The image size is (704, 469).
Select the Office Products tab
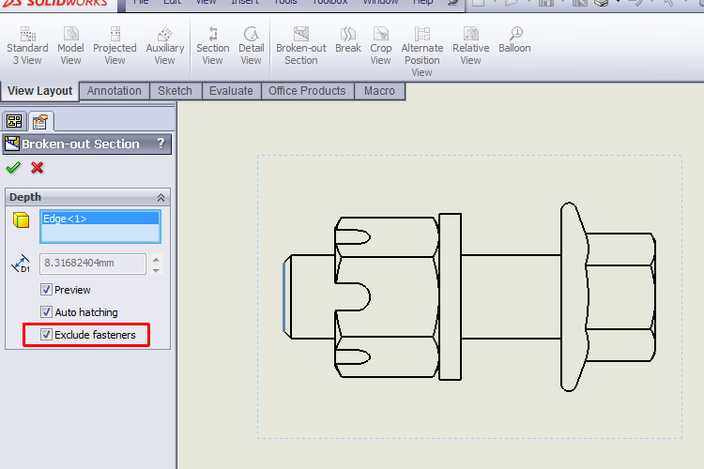coord(307,91)
